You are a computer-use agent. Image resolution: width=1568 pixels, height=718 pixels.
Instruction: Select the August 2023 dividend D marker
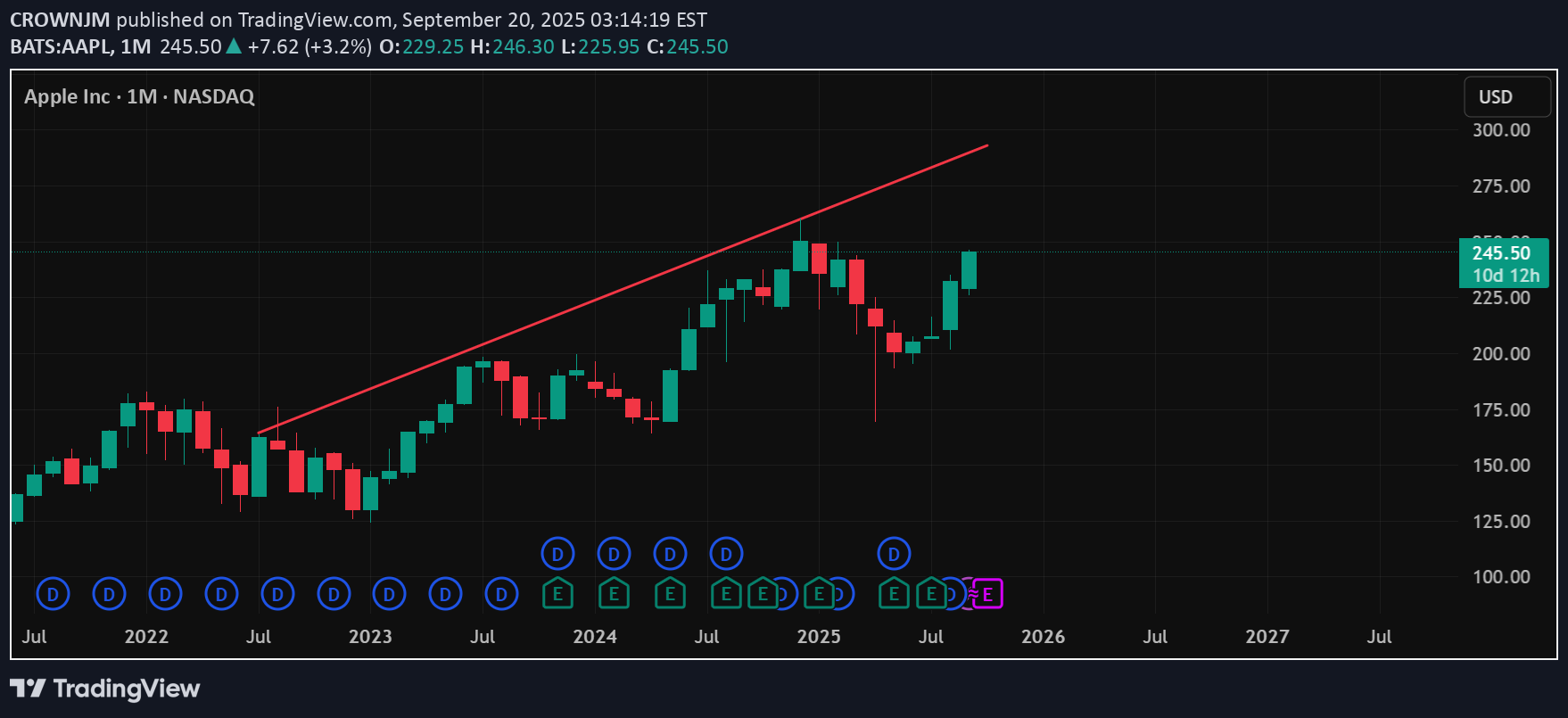point(501,593)
